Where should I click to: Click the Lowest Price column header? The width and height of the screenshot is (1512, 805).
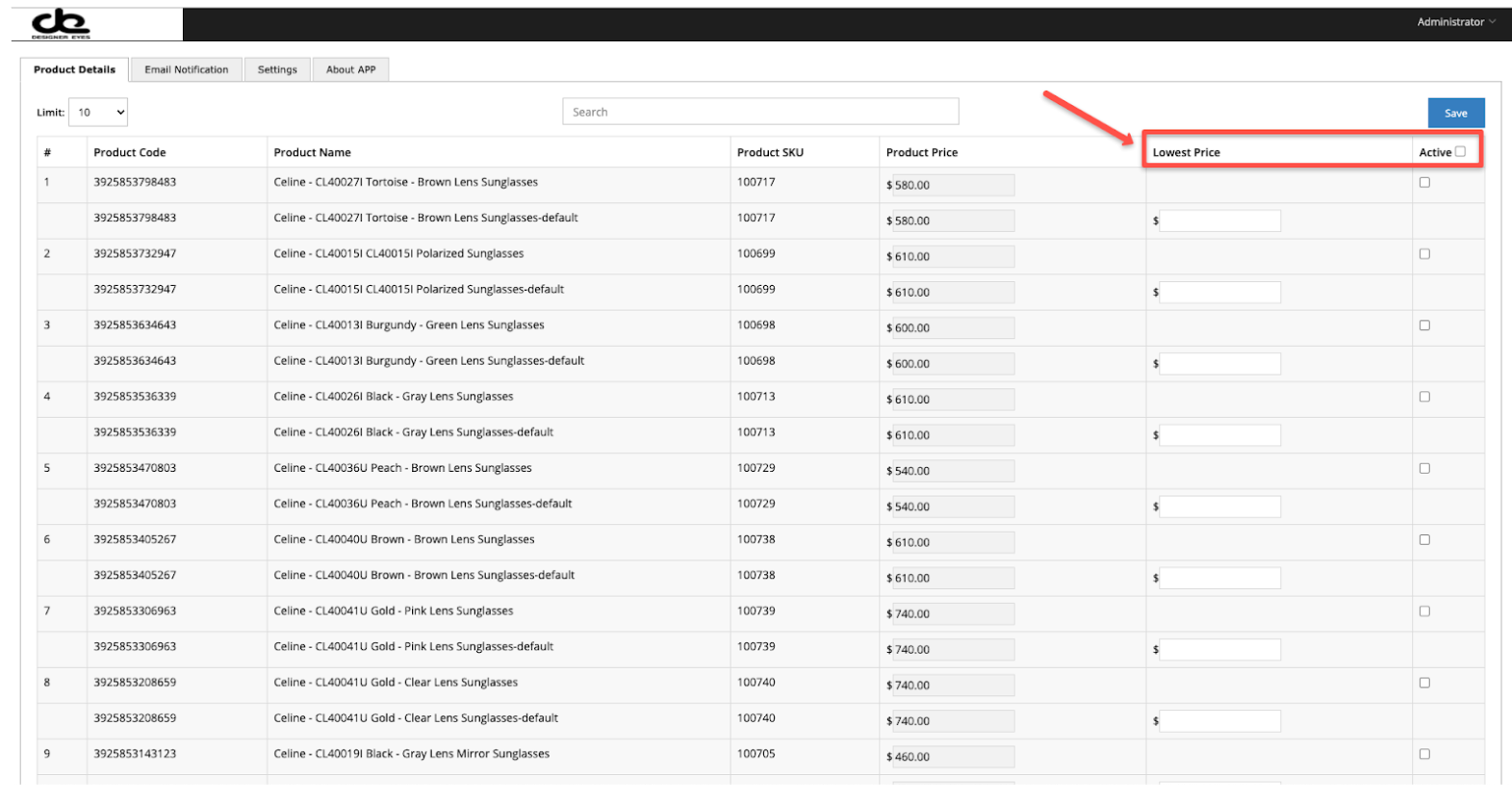pyautogui.click(x=1186, y=153)
